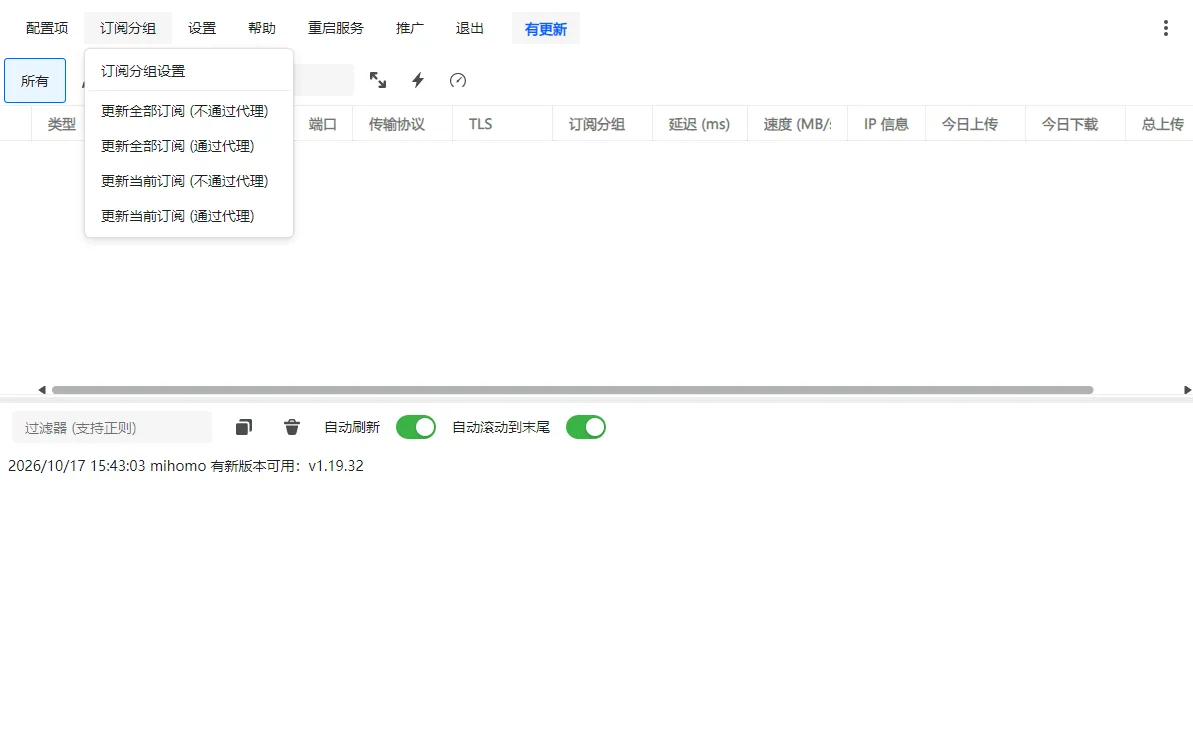
Task: Open the 设置 menu
Action: click(202, 28)
